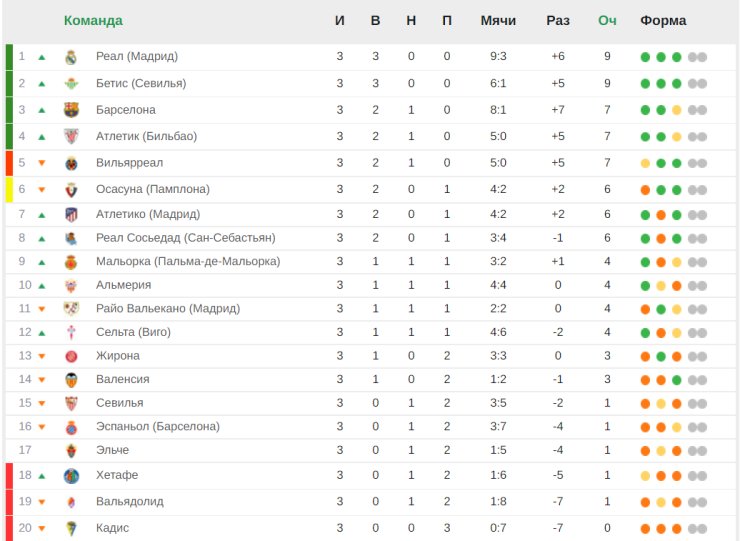740x541 pixels.
Task: Click the orange down arrow beside position 5
Action: (42, 163)
